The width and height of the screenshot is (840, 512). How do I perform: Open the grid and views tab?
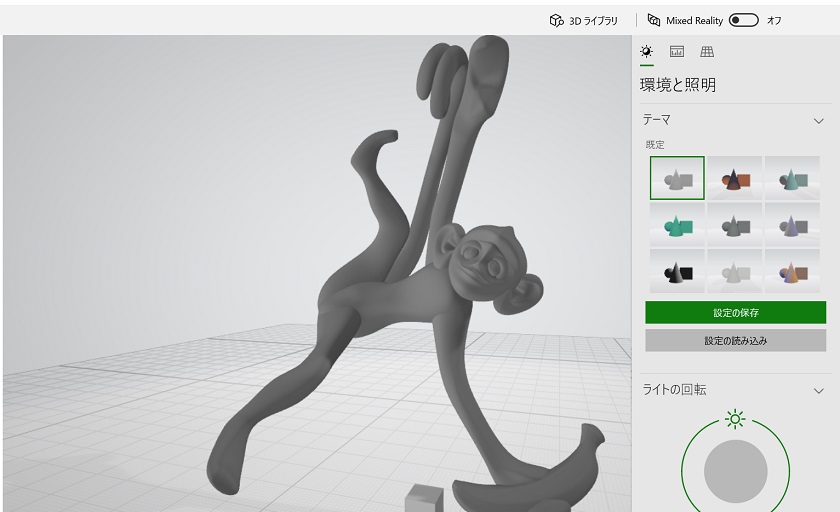[707, 52]
